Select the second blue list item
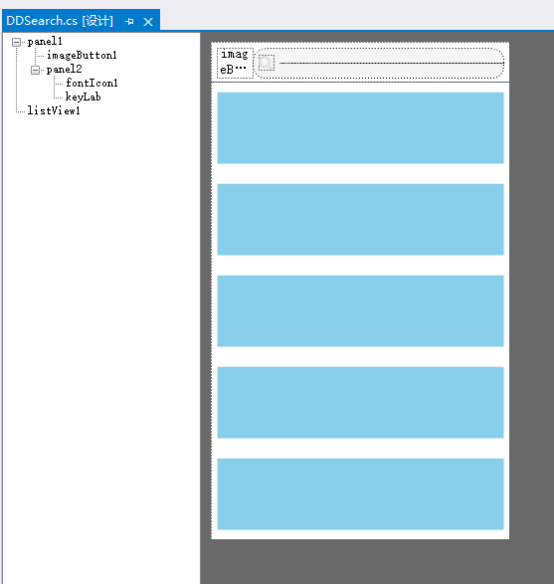Screen dimensions: 554x584 (360, 219)
